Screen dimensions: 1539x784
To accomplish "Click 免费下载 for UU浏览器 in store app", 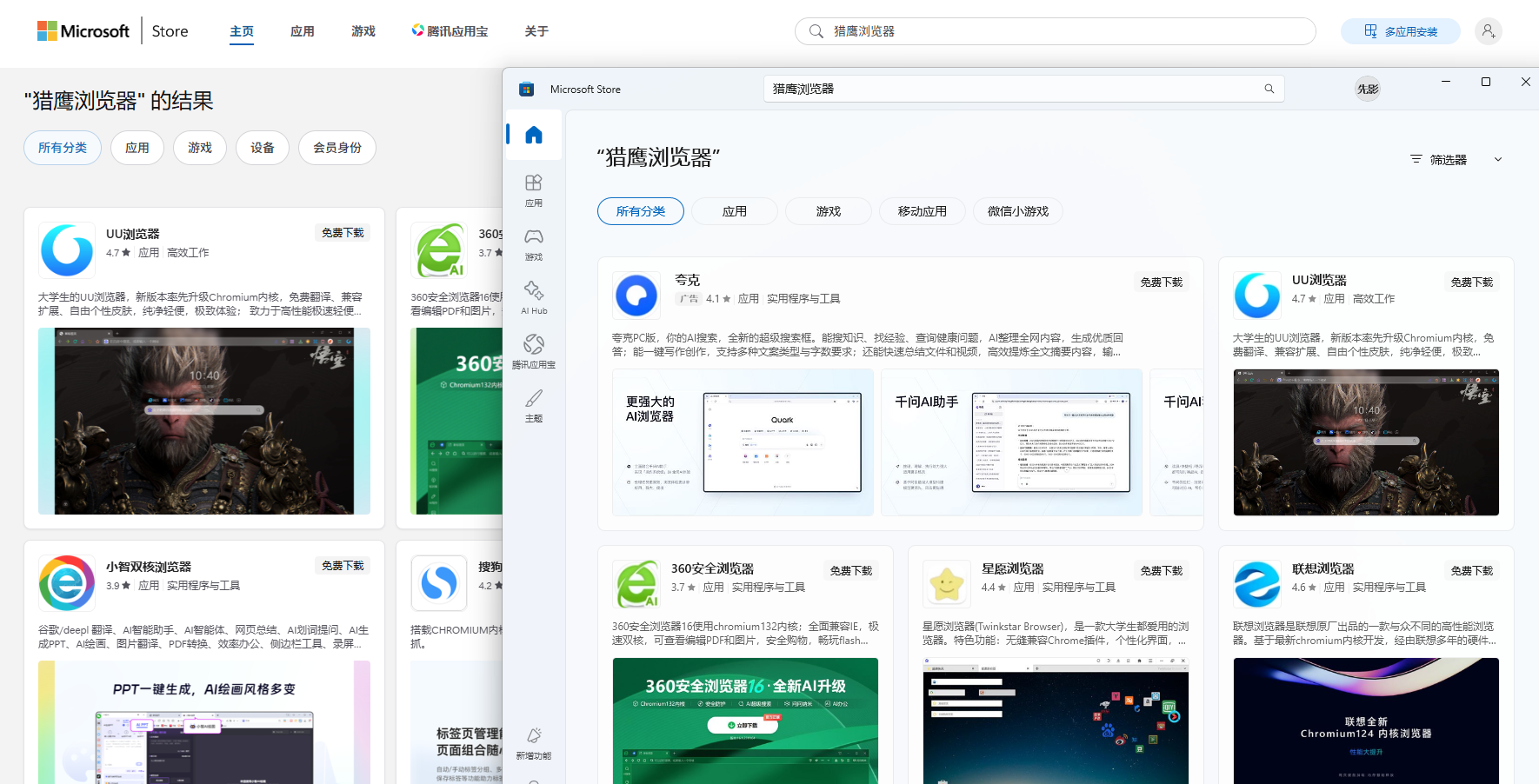I will pos(1472,282).
